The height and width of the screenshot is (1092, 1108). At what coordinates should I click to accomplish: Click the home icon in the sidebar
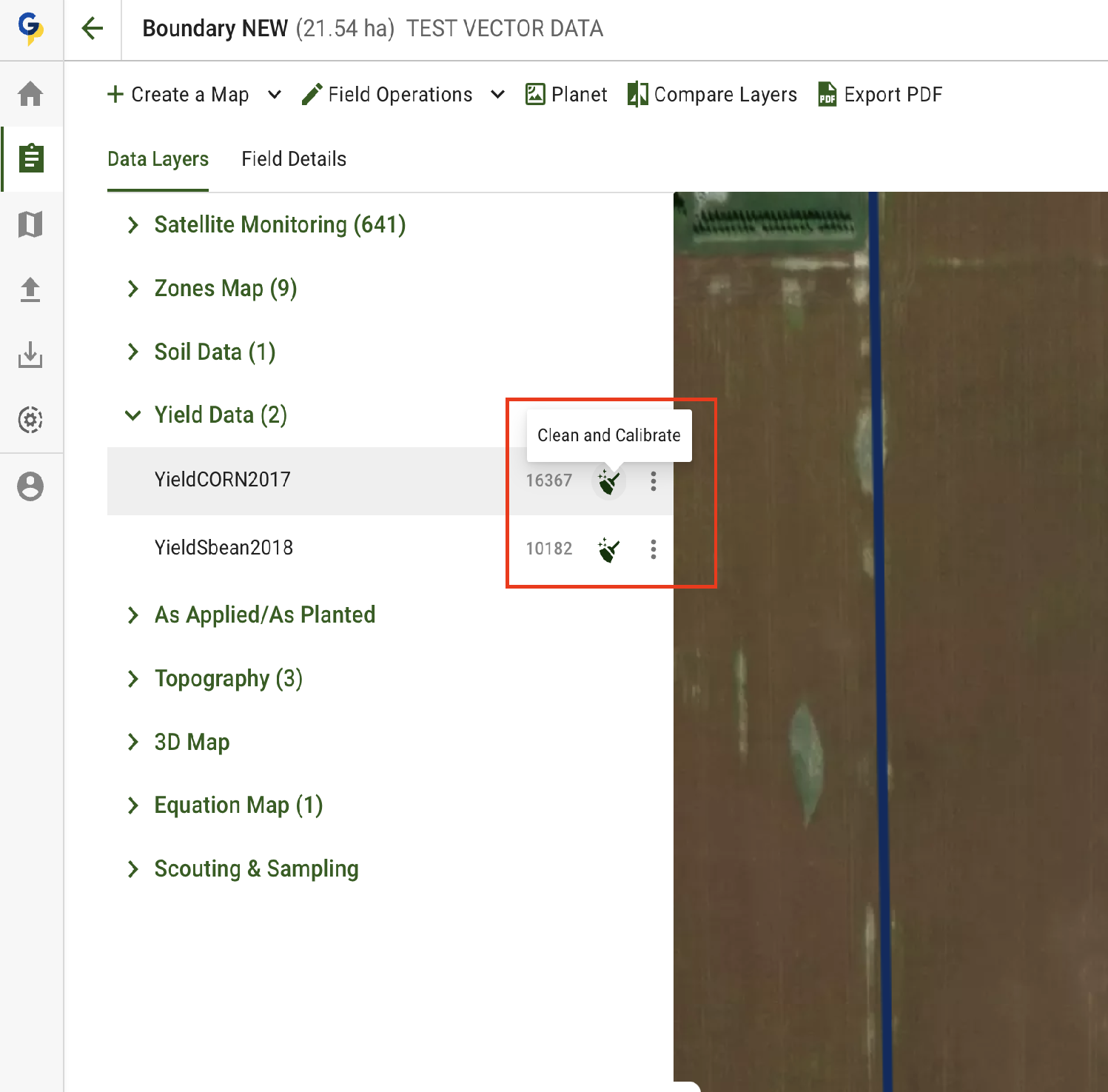click(30, 94)
